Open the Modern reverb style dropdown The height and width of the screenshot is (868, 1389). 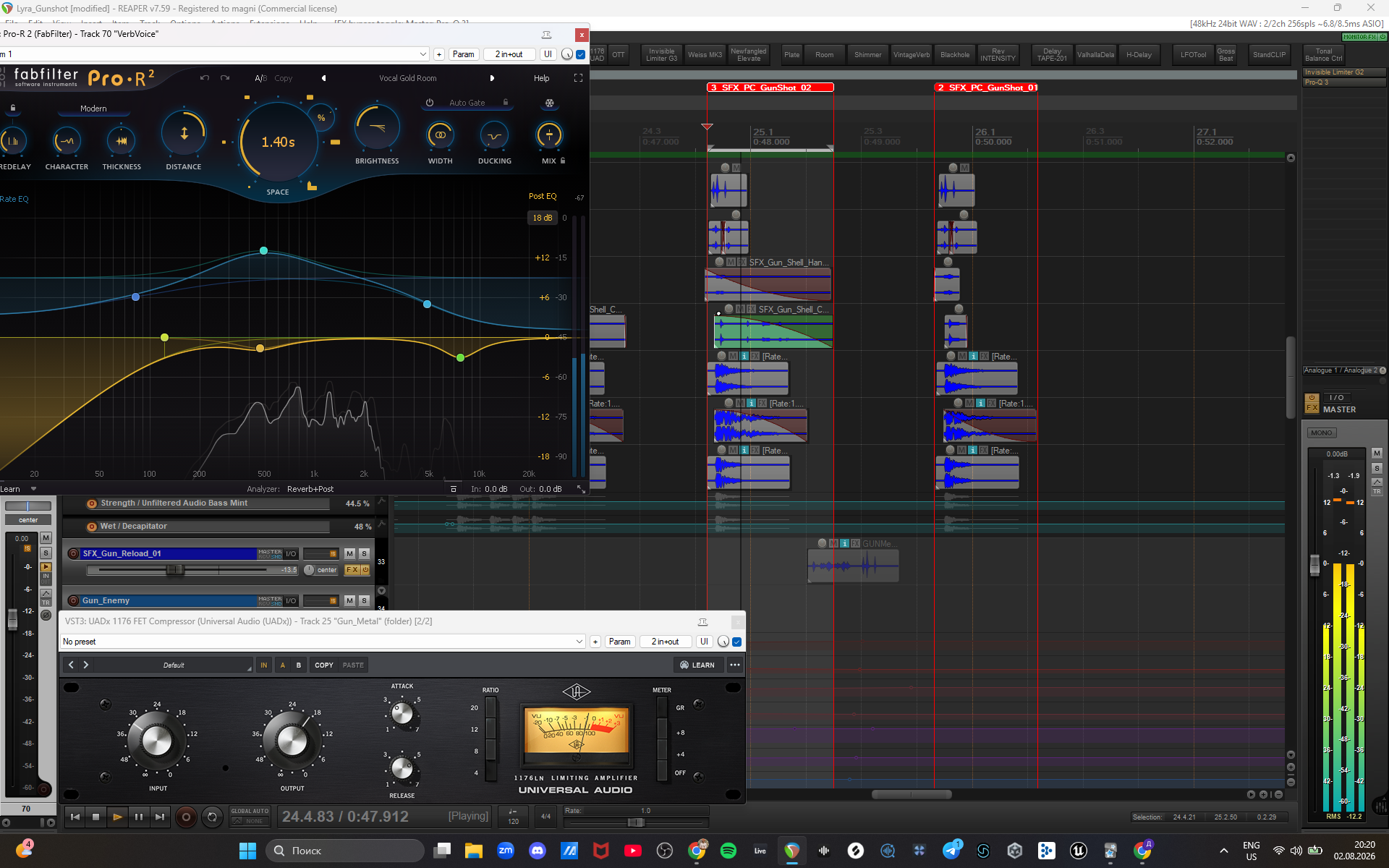pyautogui.click(x=93, y=109)
